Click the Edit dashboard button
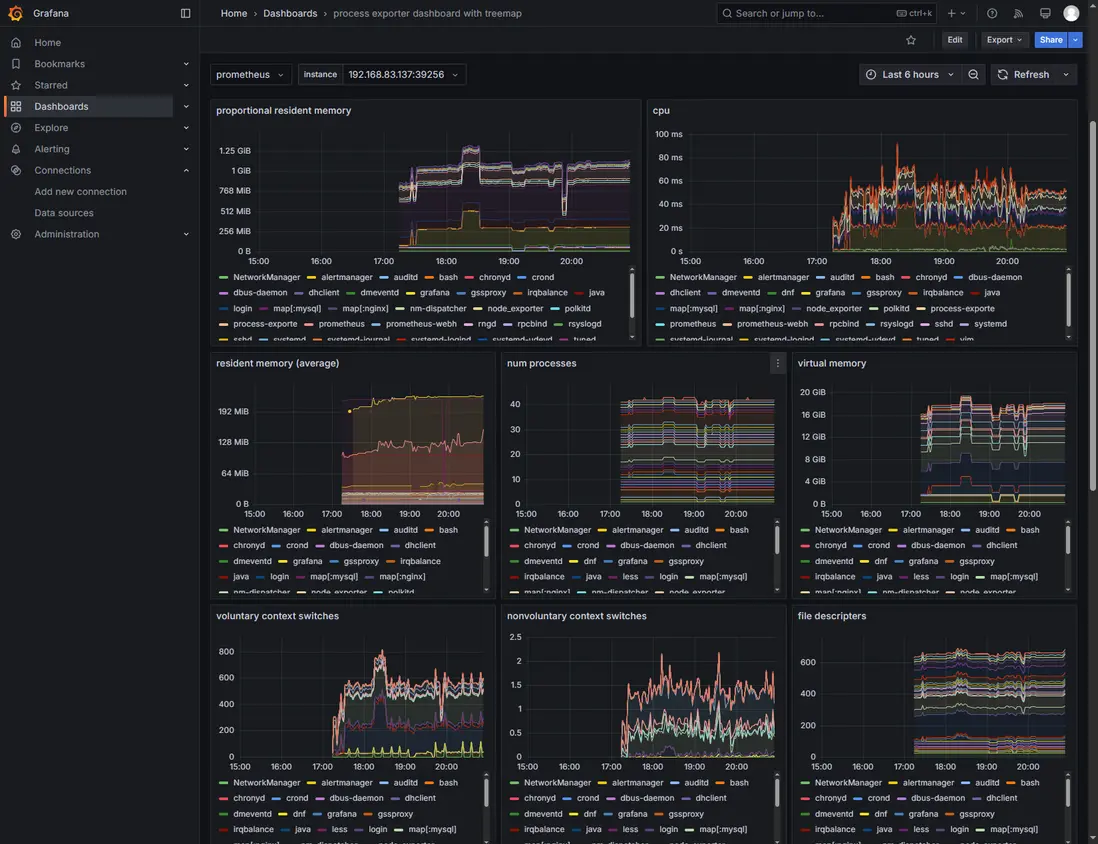Image resolution: width=1098 pixels, height=844 pixels. 955,40
